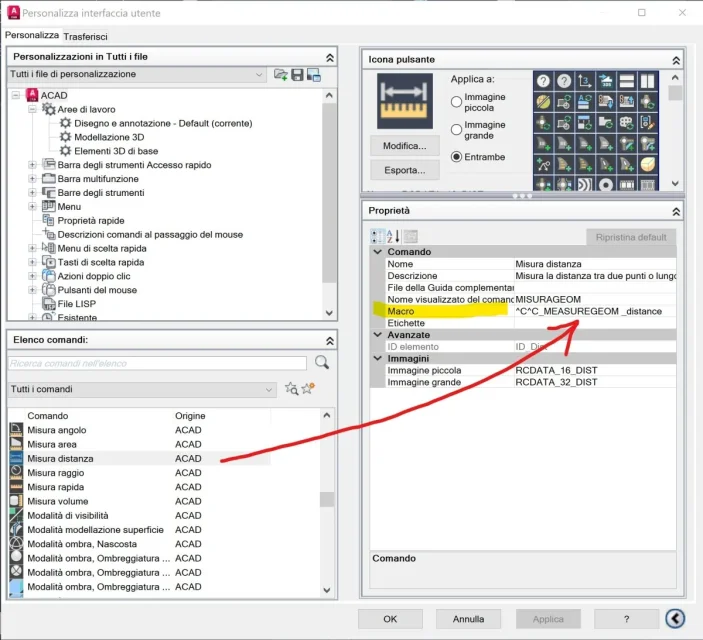Pick the yellow striped globe icon in the grid
This screenshot has height=640, width=703.
[543, 102]
